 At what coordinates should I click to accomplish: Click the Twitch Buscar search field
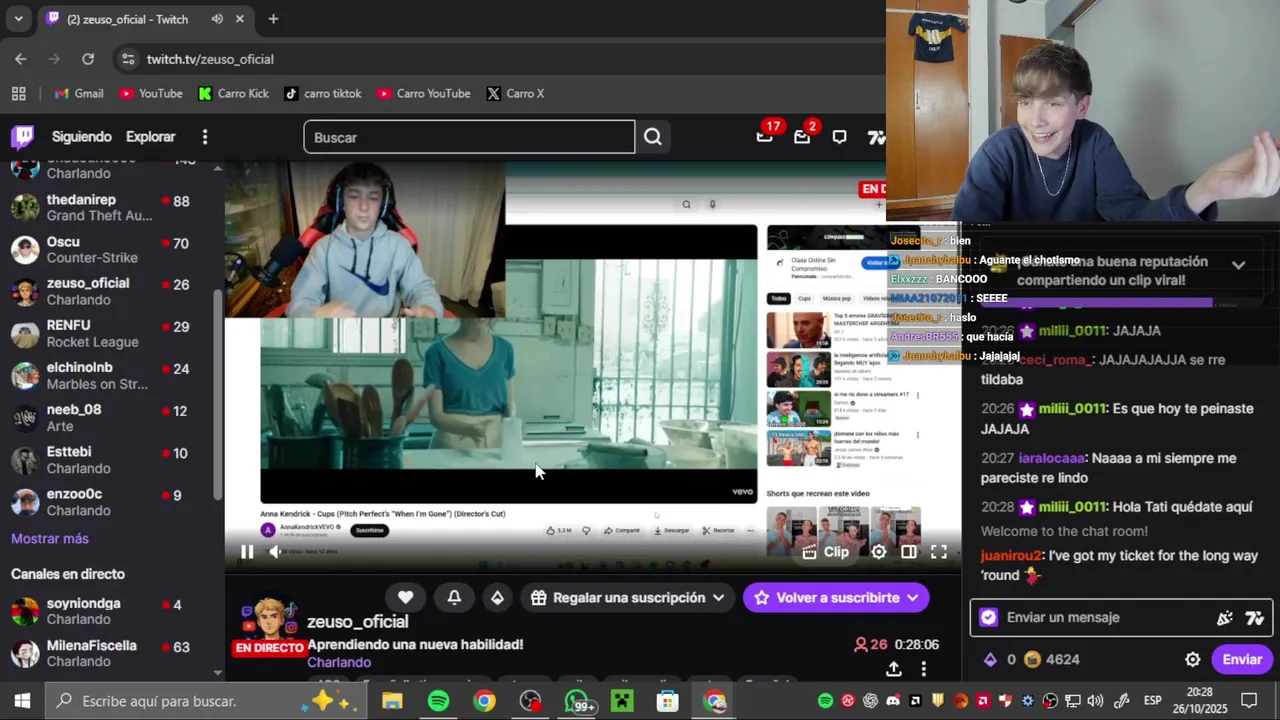[469, 137]
